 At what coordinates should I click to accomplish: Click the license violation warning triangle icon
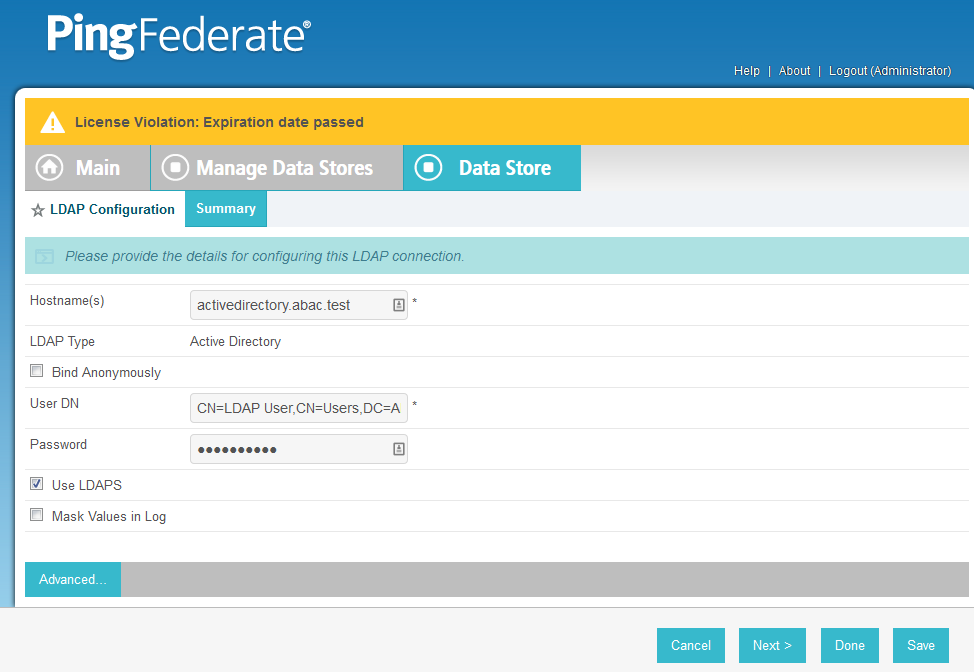(53, 122)
